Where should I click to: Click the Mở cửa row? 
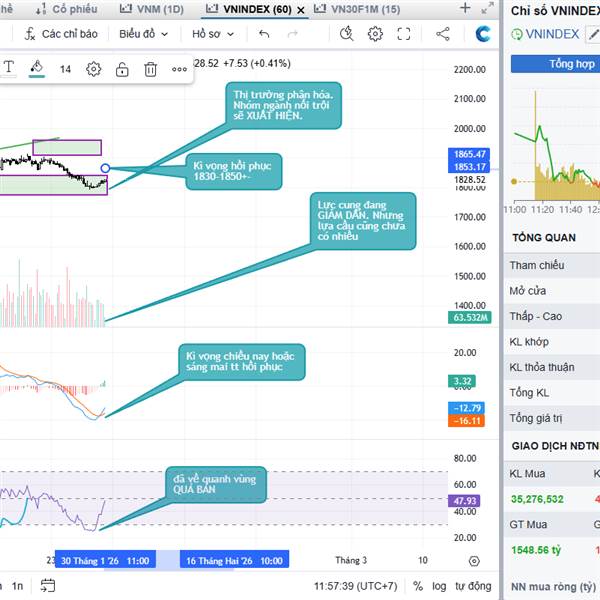552,290
